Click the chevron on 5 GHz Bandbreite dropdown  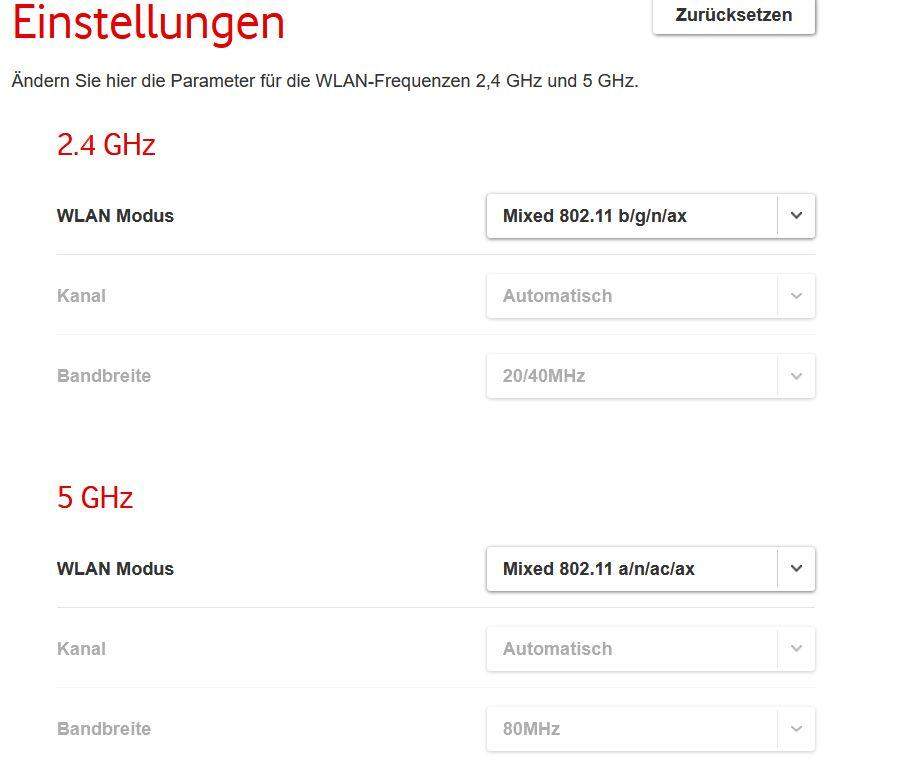[796, 728]
